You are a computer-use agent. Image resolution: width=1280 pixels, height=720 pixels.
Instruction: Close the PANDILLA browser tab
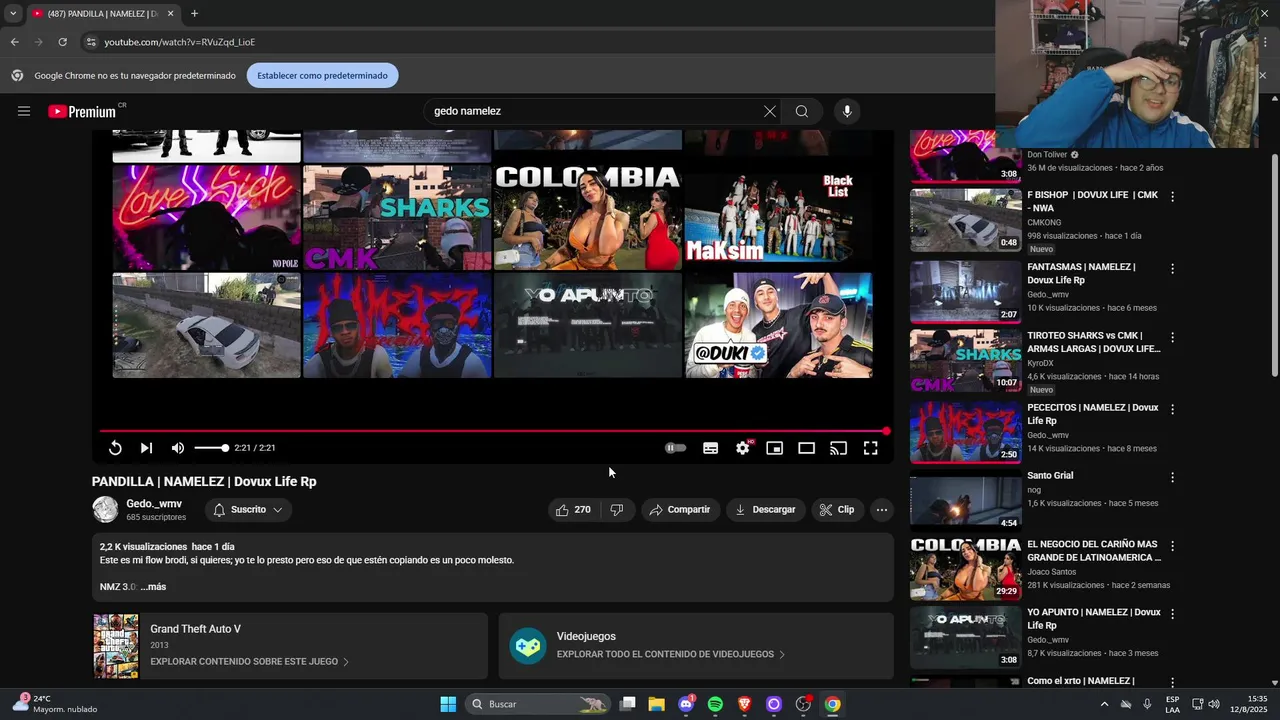coord(170,14)
